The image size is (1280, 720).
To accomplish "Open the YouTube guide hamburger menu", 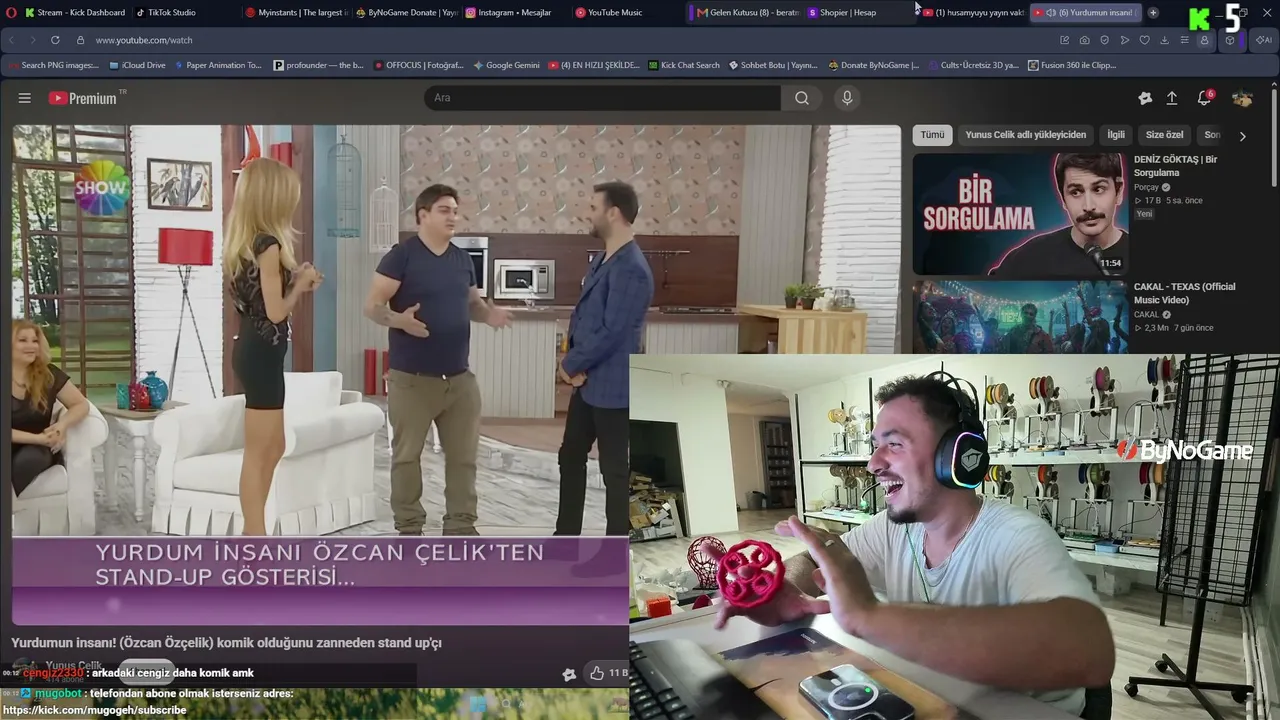I will pos(25,98).
